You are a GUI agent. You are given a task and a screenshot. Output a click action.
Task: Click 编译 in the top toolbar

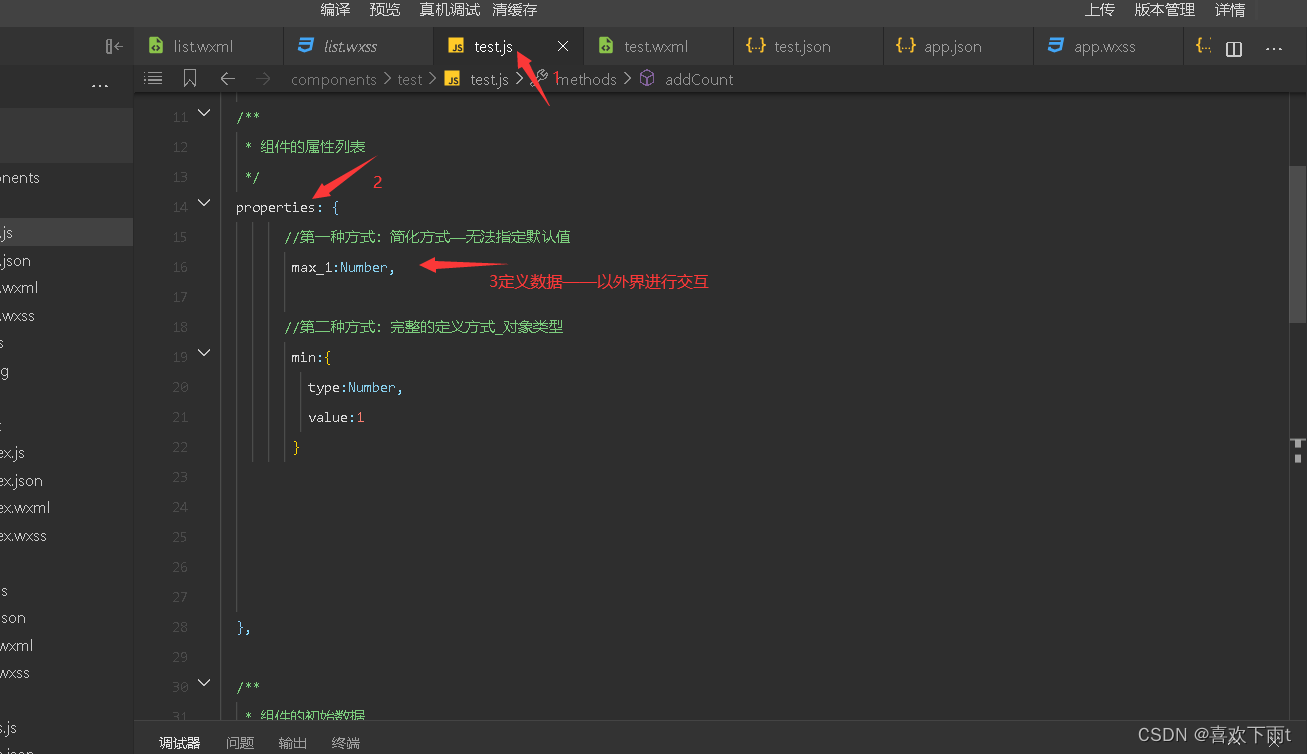click(x=335, y=10)
